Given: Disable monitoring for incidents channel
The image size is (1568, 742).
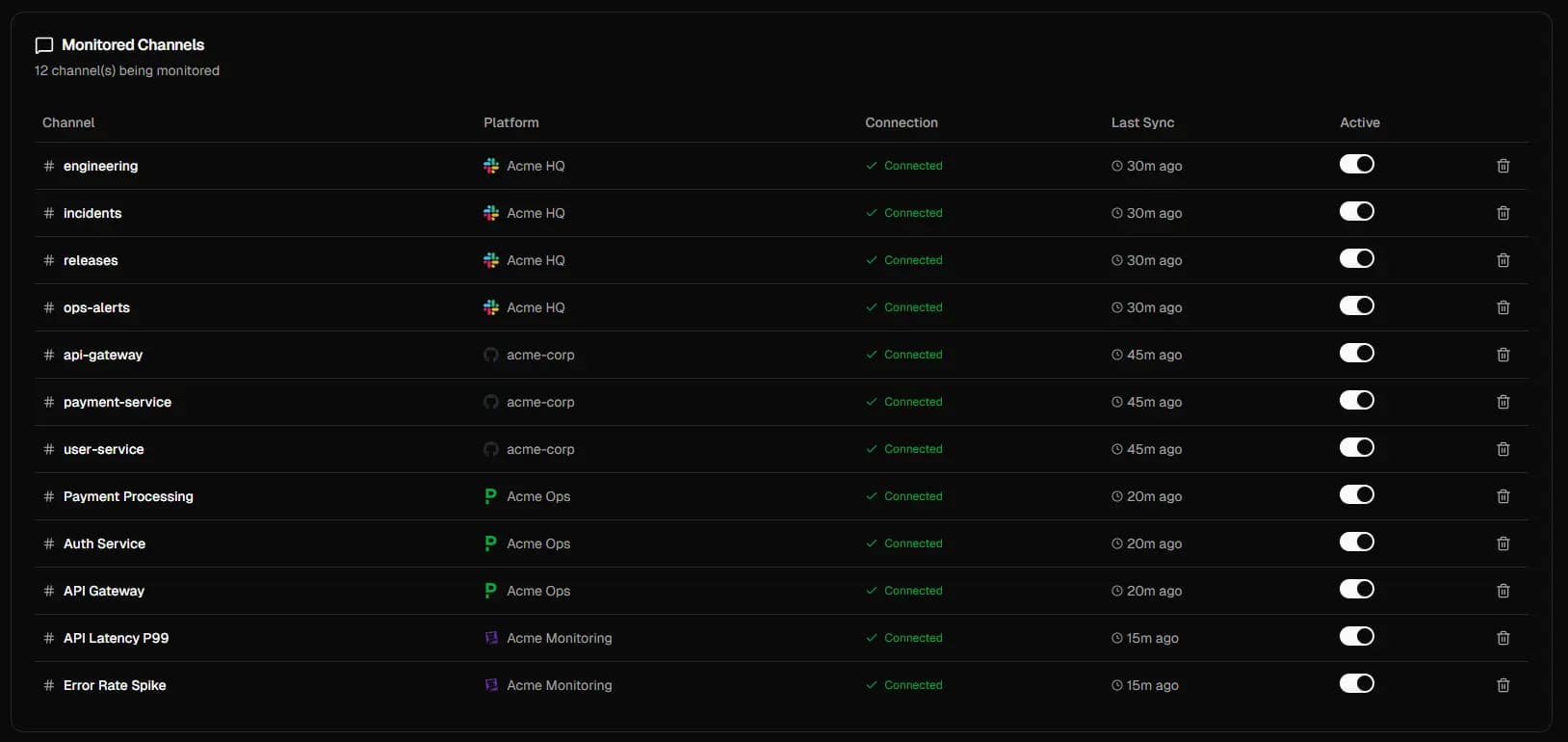Looking at the screenshot, I should point(1356,211).
